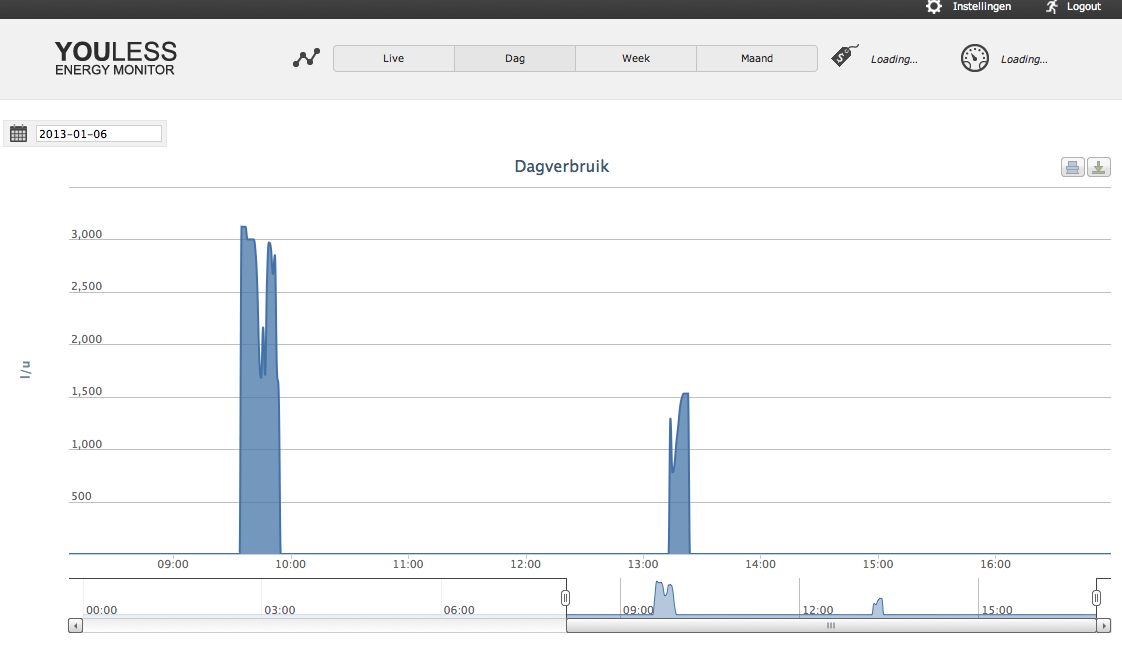The image size is (1122, 649).
Task: Click the navigator scrollbar right arrow
Action: [1103, 625]
